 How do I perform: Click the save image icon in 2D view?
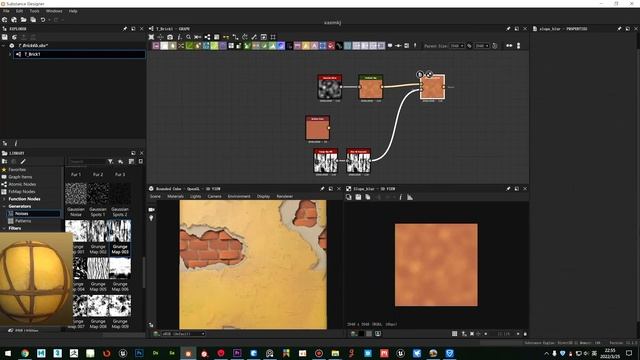358,197
